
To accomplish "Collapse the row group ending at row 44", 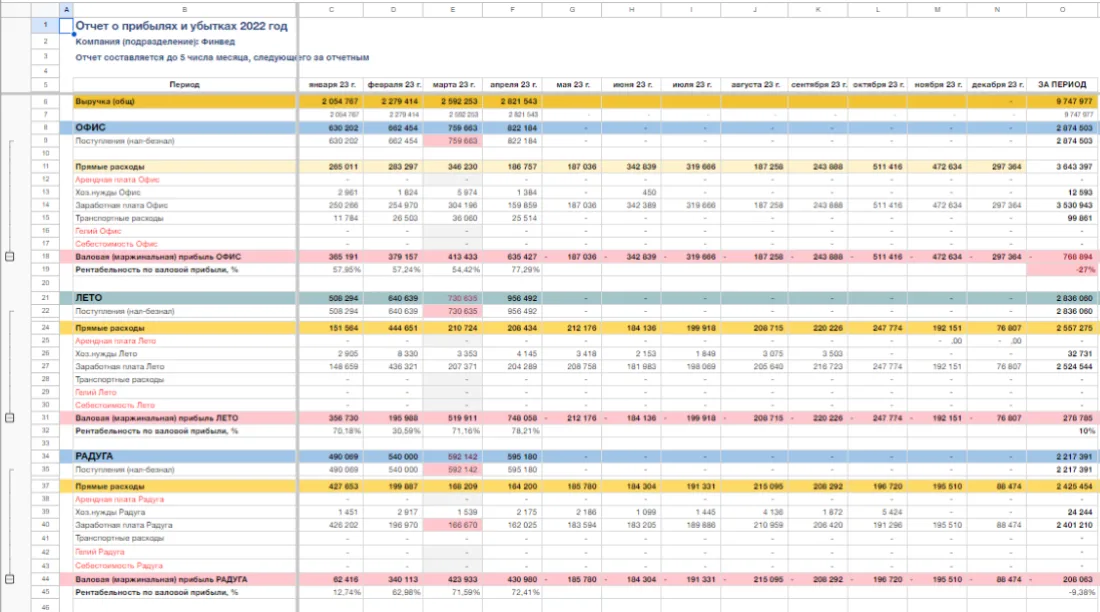I will (10, 579).
